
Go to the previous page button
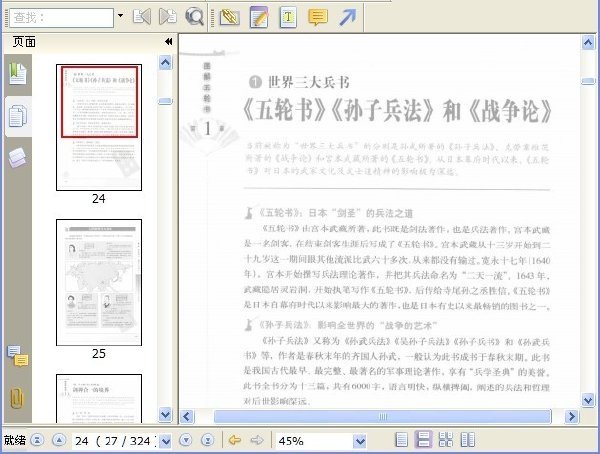(59, 440)
